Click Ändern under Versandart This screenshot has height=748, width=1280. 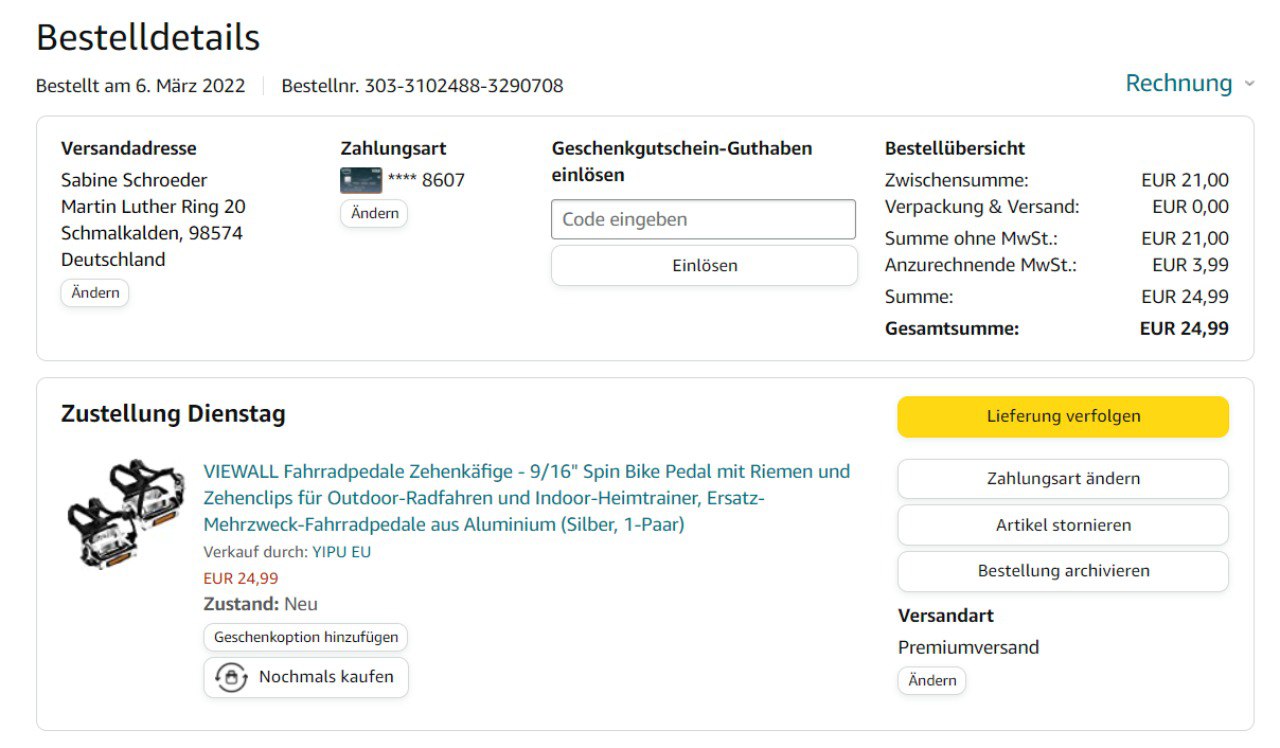click(932, 680)
